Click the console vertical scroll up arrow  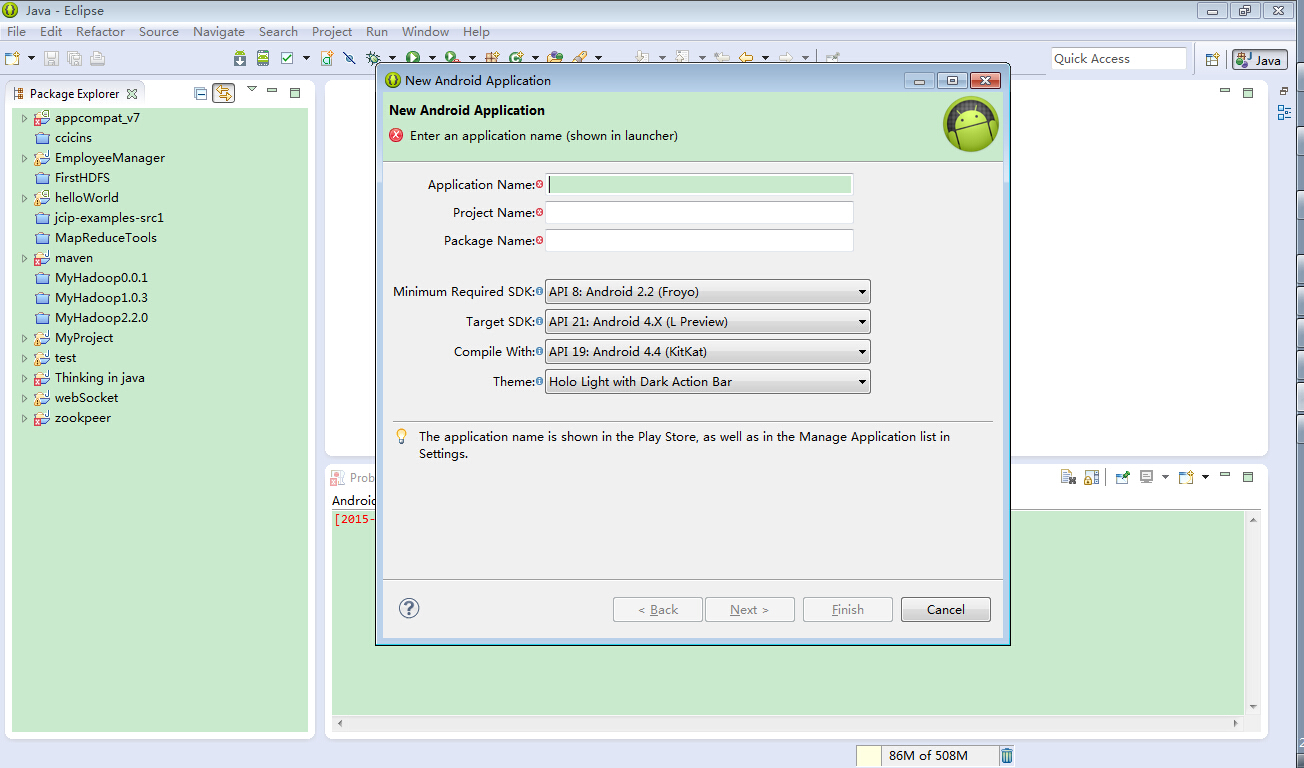click(x=1253, y=519)
